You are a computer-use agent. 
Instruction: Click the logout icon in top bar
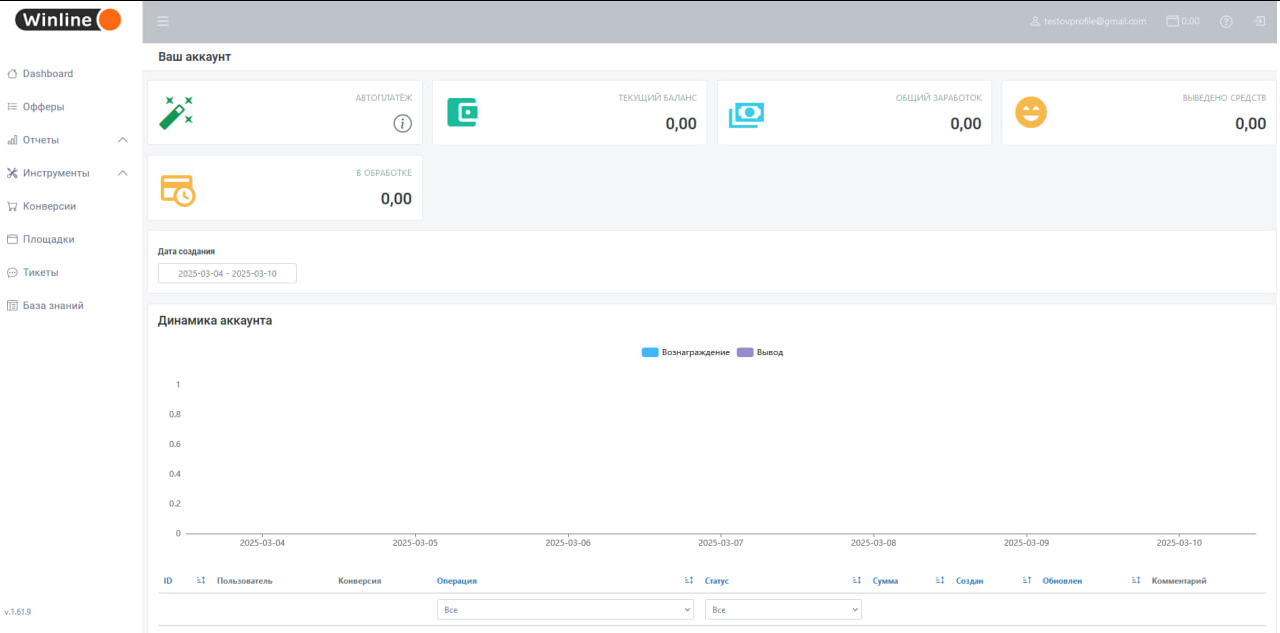tap(1259, 21)
